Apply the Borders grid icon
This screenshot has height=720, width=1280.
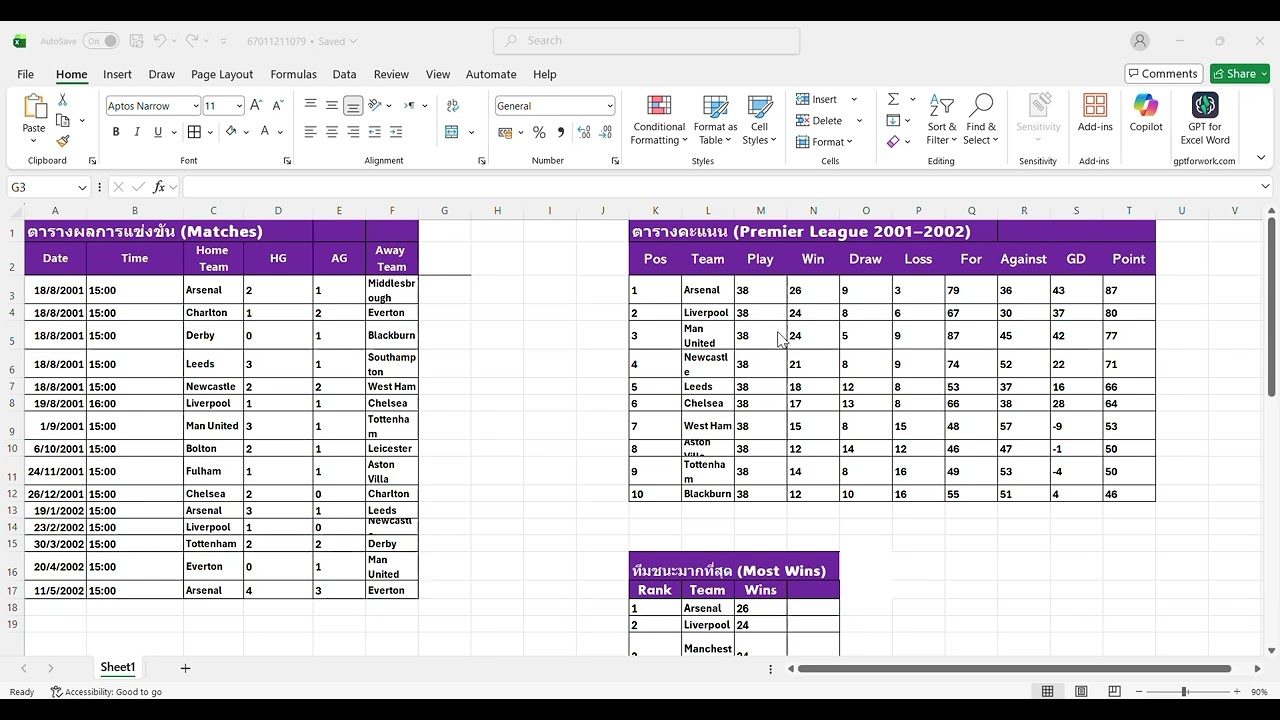point(194,132)
